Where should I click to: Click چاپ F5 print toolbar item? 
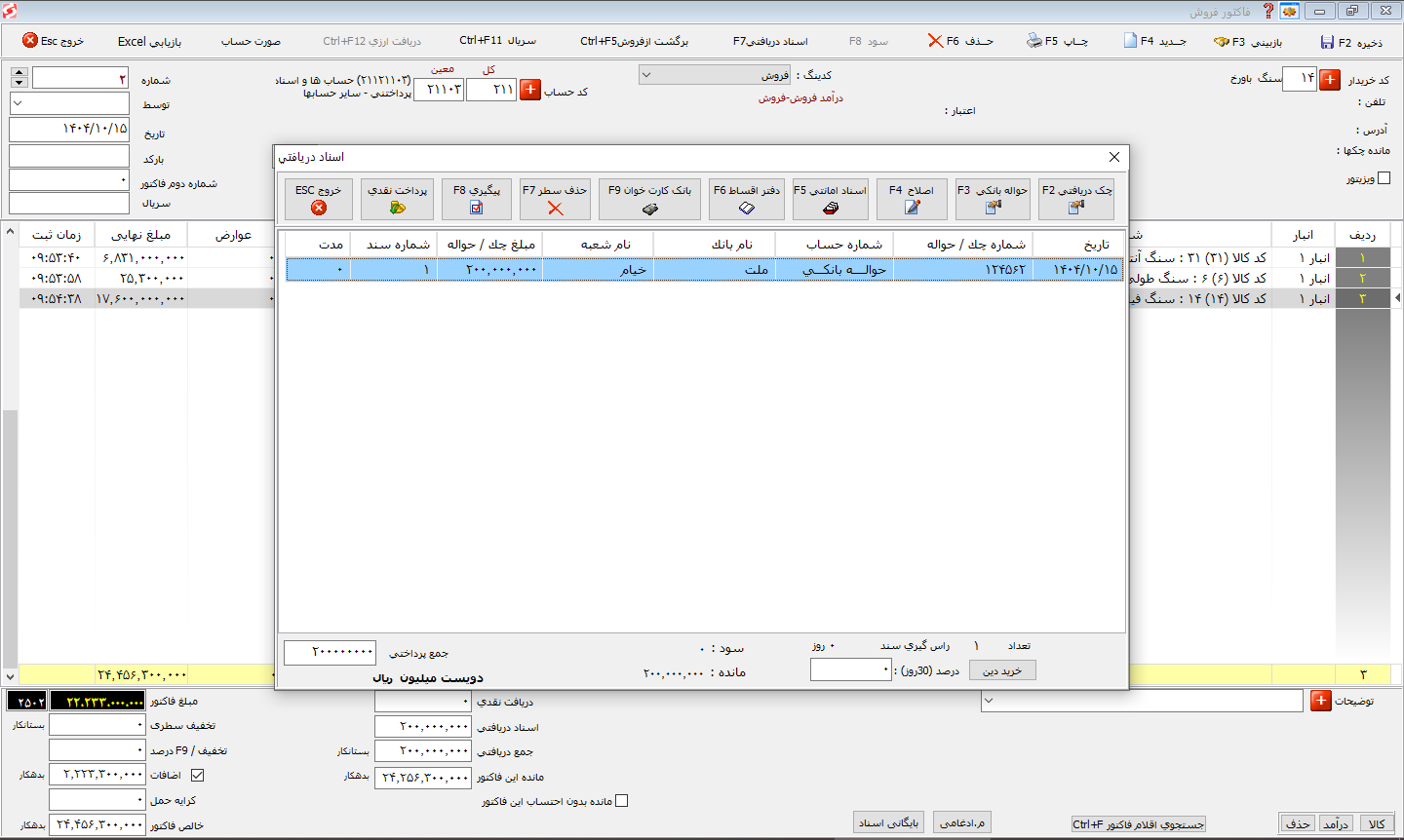1057,41
